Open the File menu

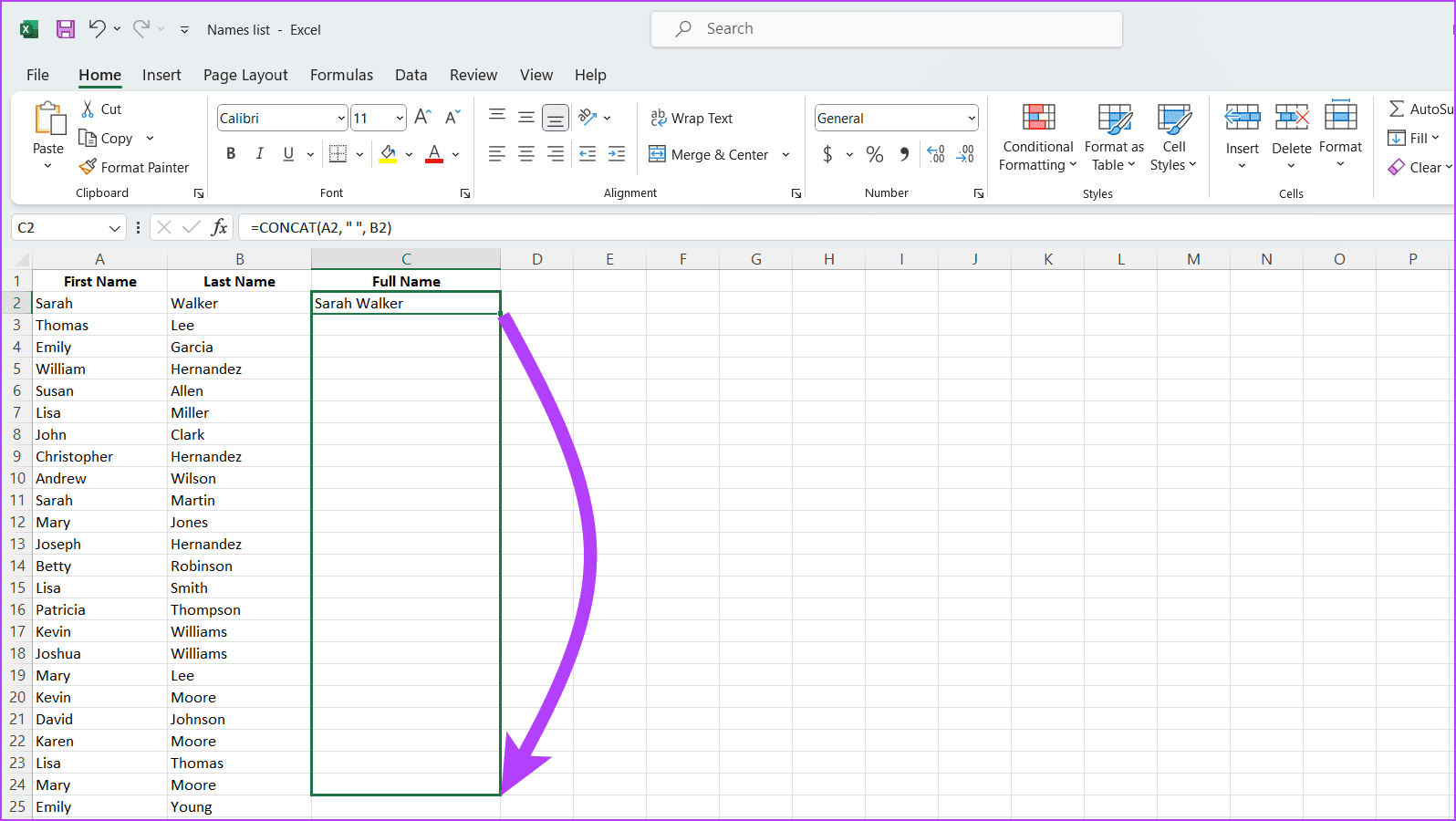coord(38,75)
